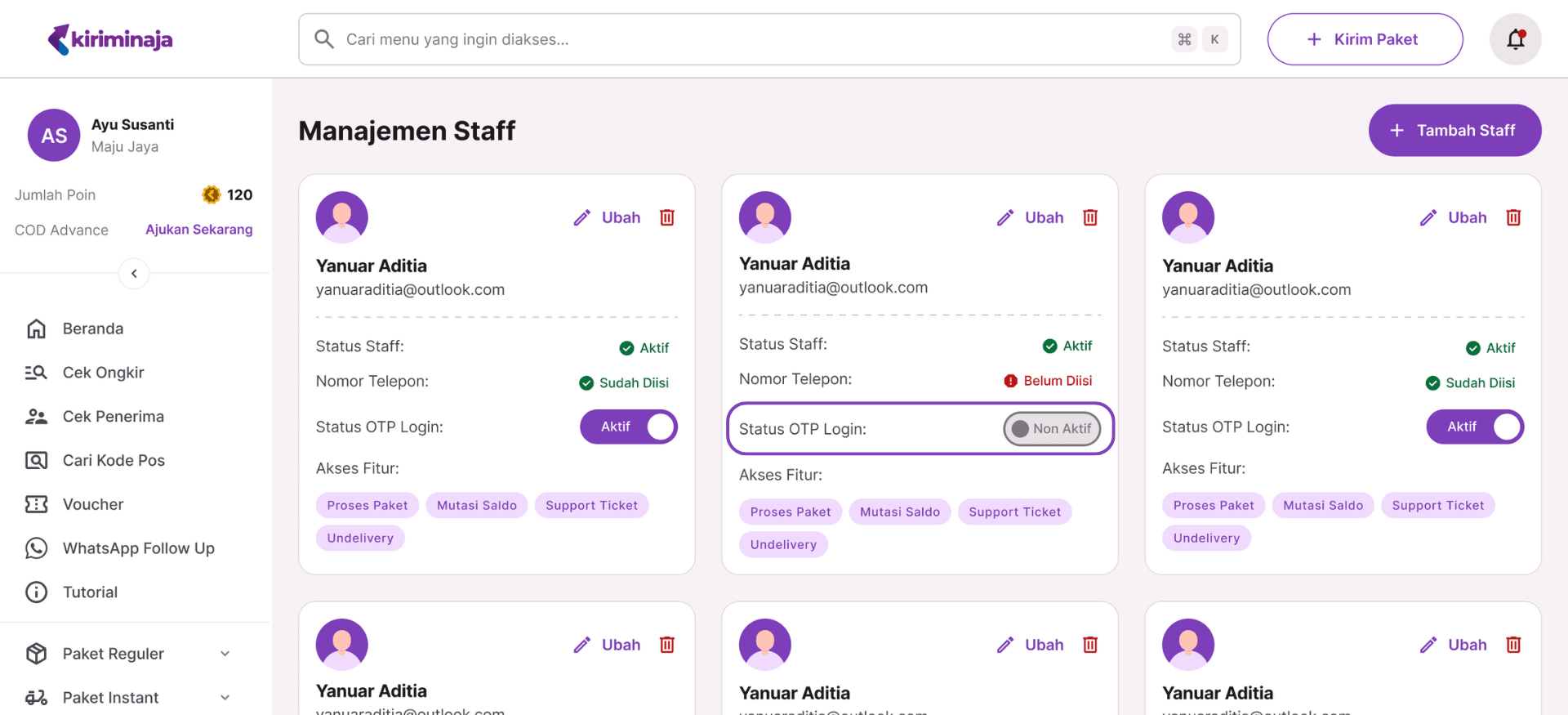Viewport: 1568px width, 715px height.
Task: Click the kiriminaja logo
Action: tap(110, 39)
